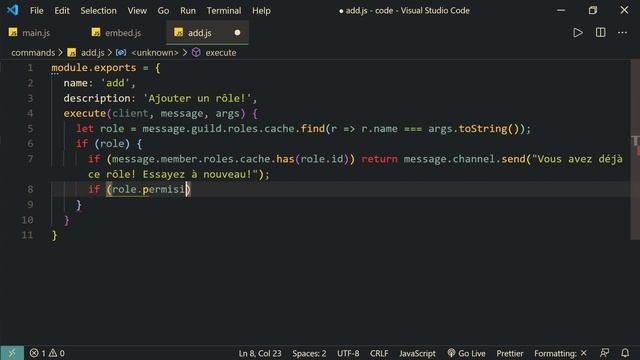
Task: Click the main.js tab file icon
Action: [x=13, y=32]
